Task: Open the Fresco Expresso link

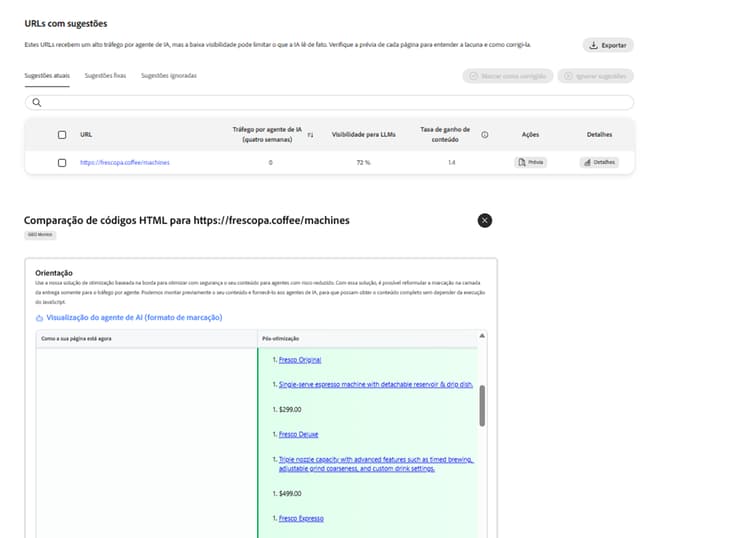Action: click(x=301, y=518)
